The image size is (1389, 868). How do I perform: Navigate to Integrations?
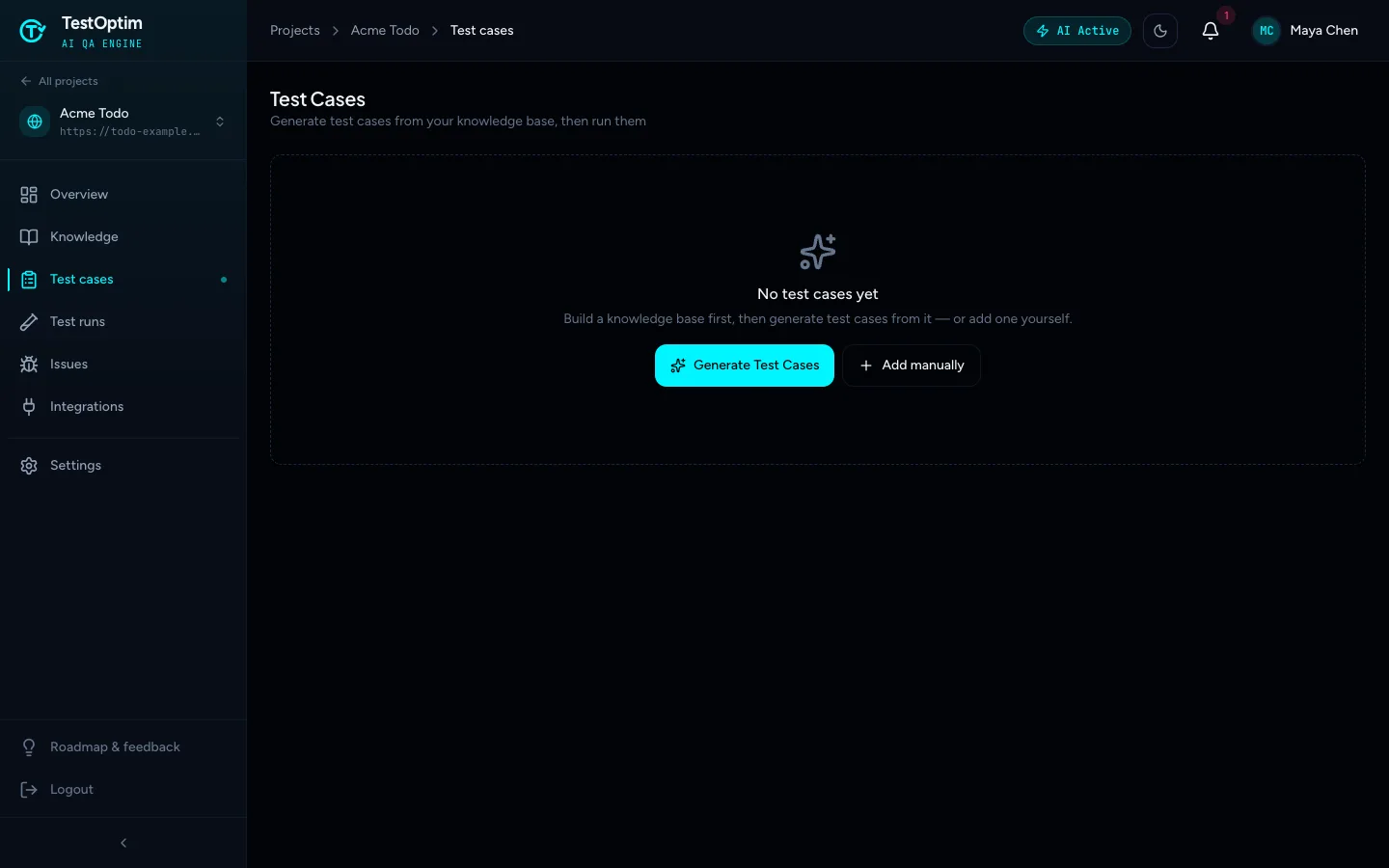click(x=123, y=407)
